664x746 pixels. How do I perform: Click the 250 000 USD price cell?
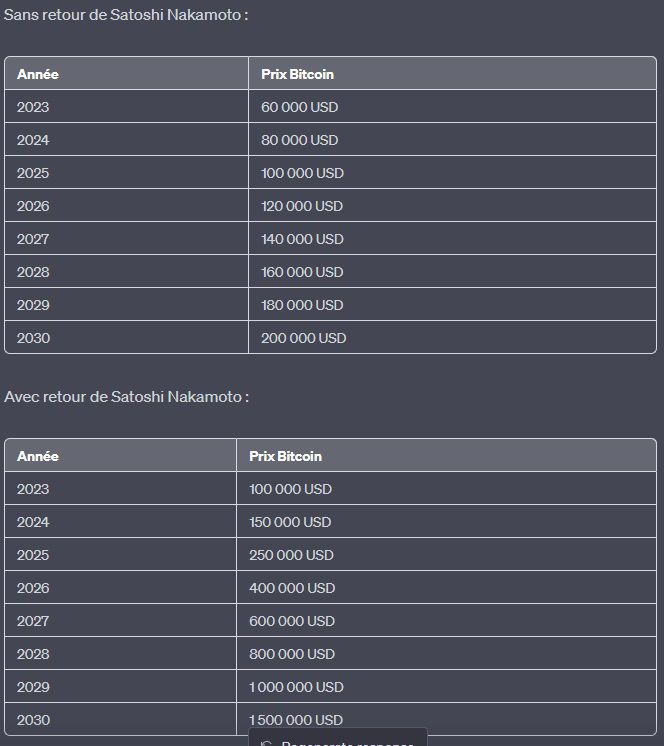click(291, 555)
